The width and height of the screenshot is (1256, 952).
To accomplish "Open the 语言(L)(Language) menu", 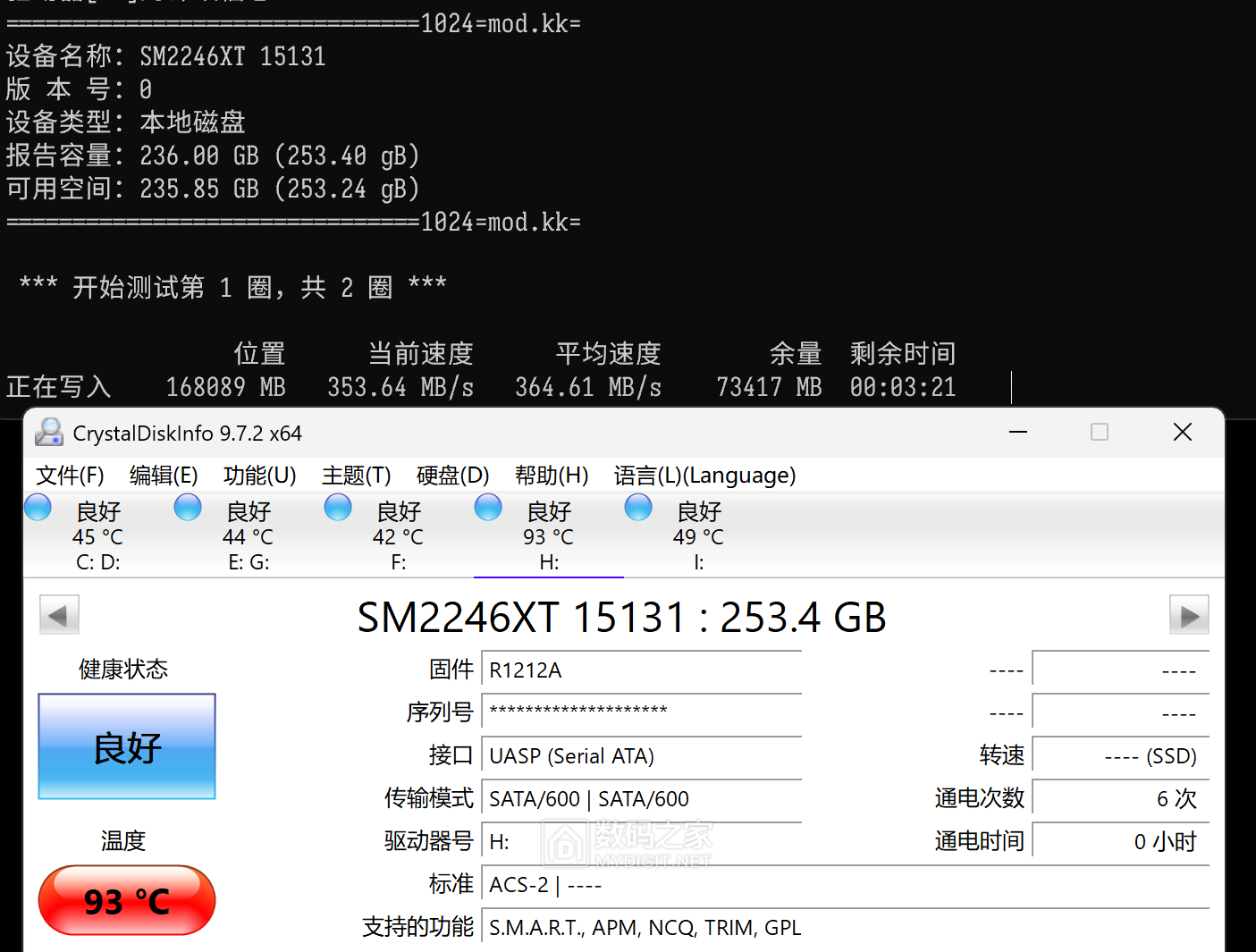I will [x=704, y=476].
